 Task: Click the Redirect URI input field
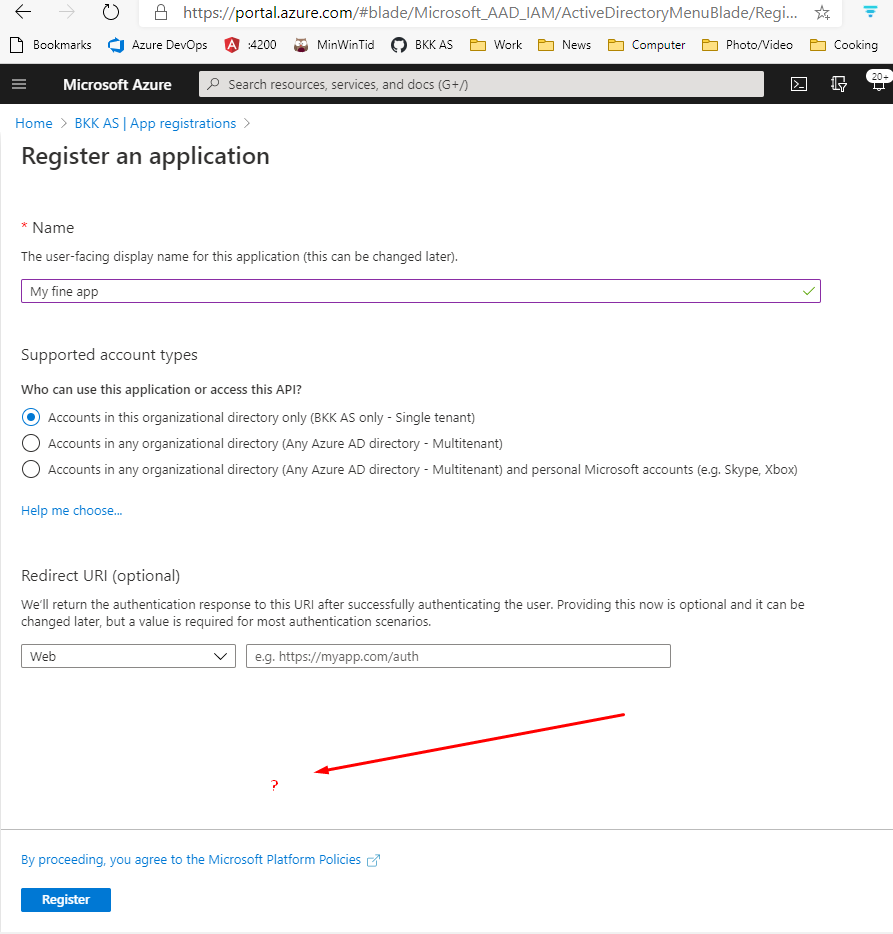coord(457,656)
